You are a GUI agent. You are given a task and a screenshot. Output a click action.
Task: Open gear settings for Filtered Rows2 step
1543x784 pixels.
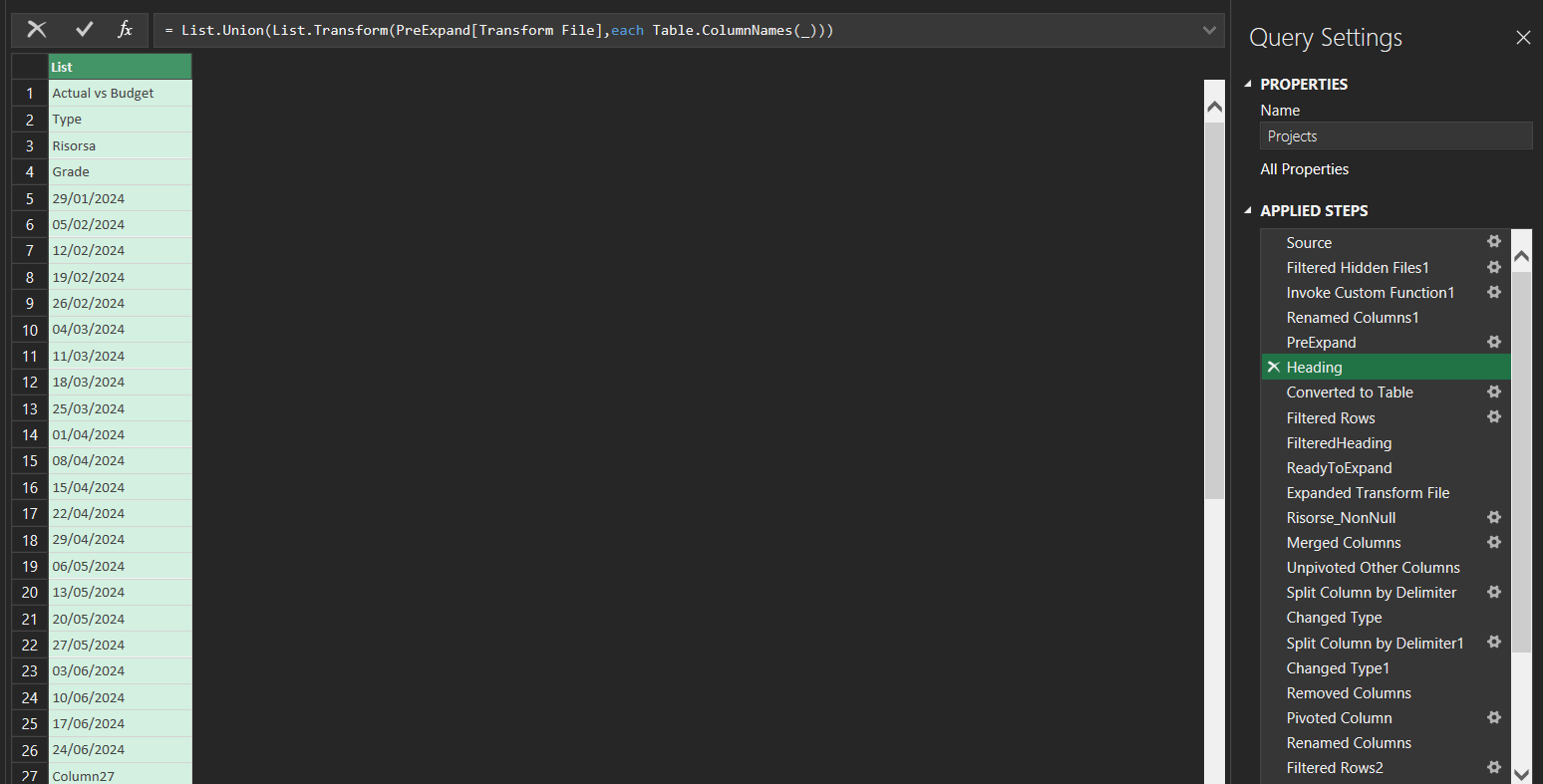[x=1494, y=767]
